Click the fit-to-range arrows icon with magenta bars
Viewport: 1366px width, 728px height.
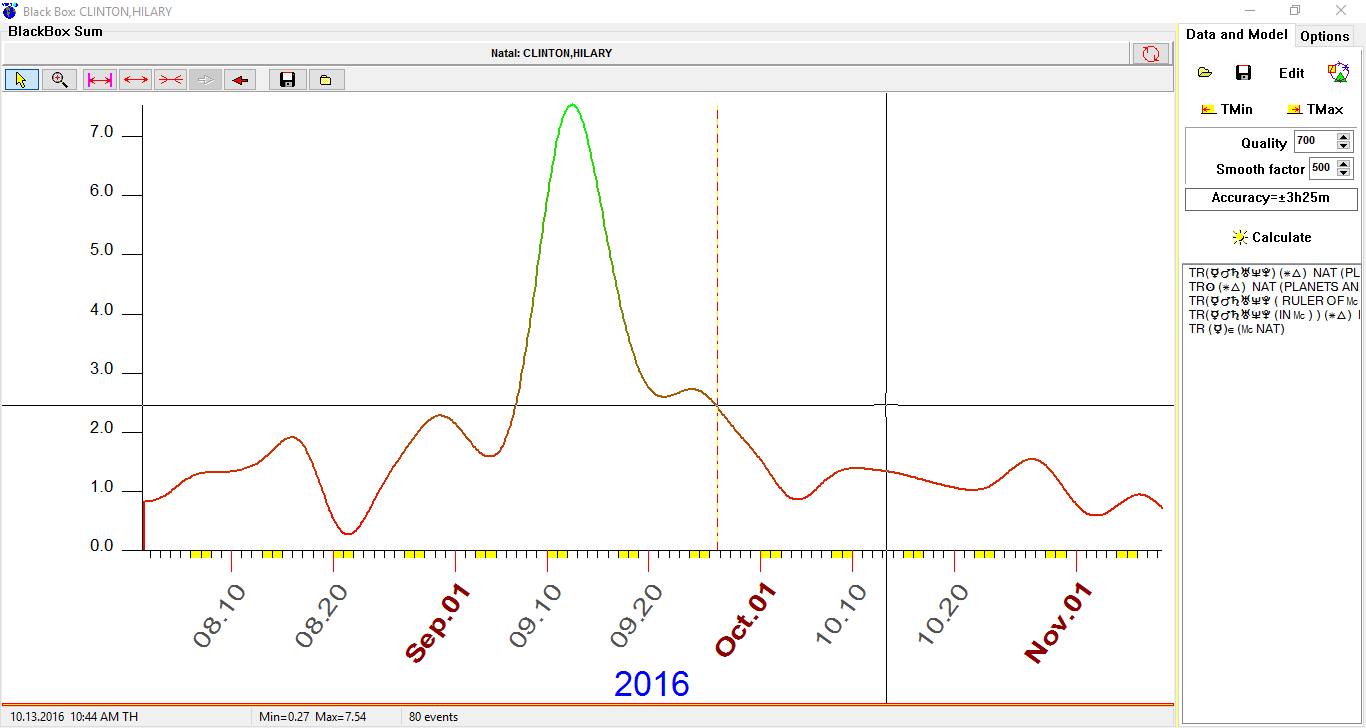coord(100,80)
